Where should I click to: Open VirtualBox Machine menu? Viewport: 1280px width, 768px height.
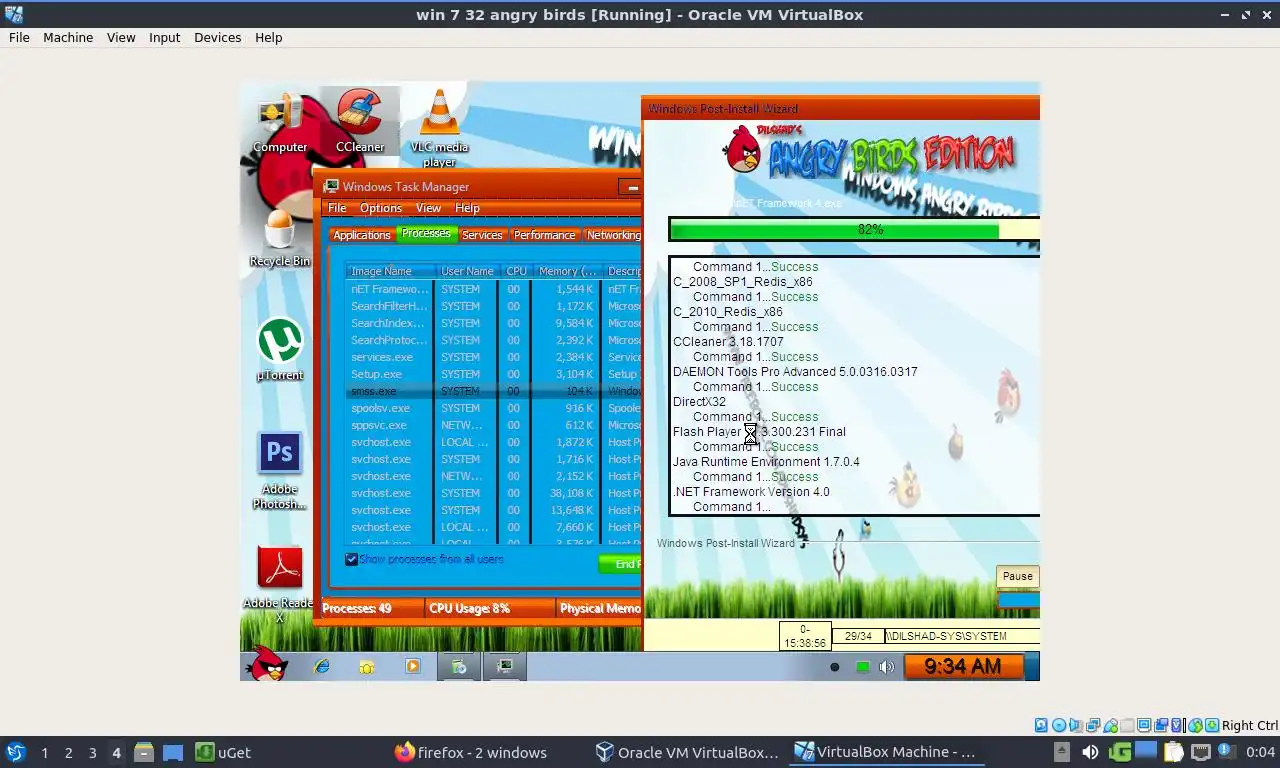[68, 37]
